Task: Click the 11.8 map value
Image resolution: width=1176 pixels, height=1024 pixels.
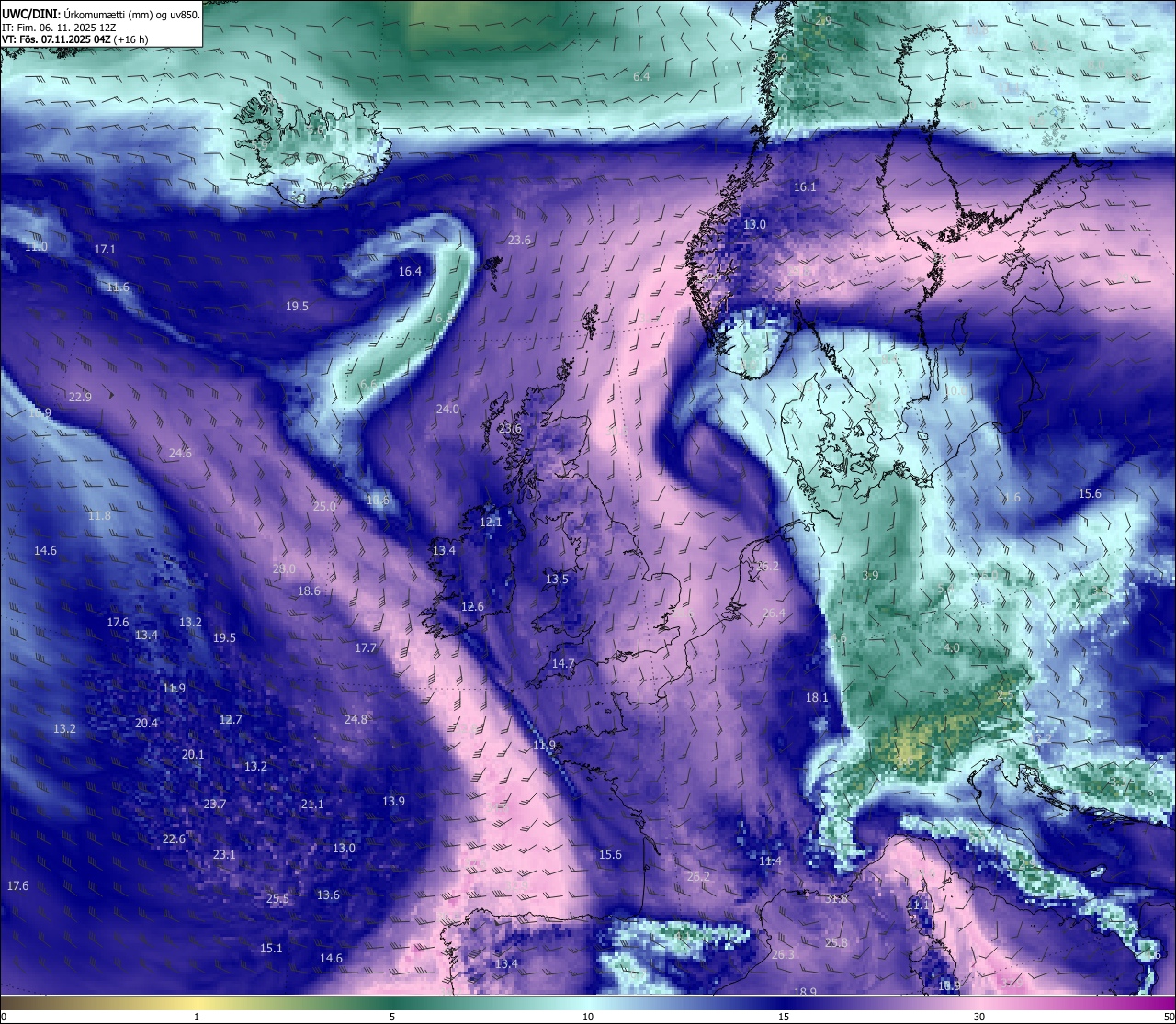Action: pos(99,515)
